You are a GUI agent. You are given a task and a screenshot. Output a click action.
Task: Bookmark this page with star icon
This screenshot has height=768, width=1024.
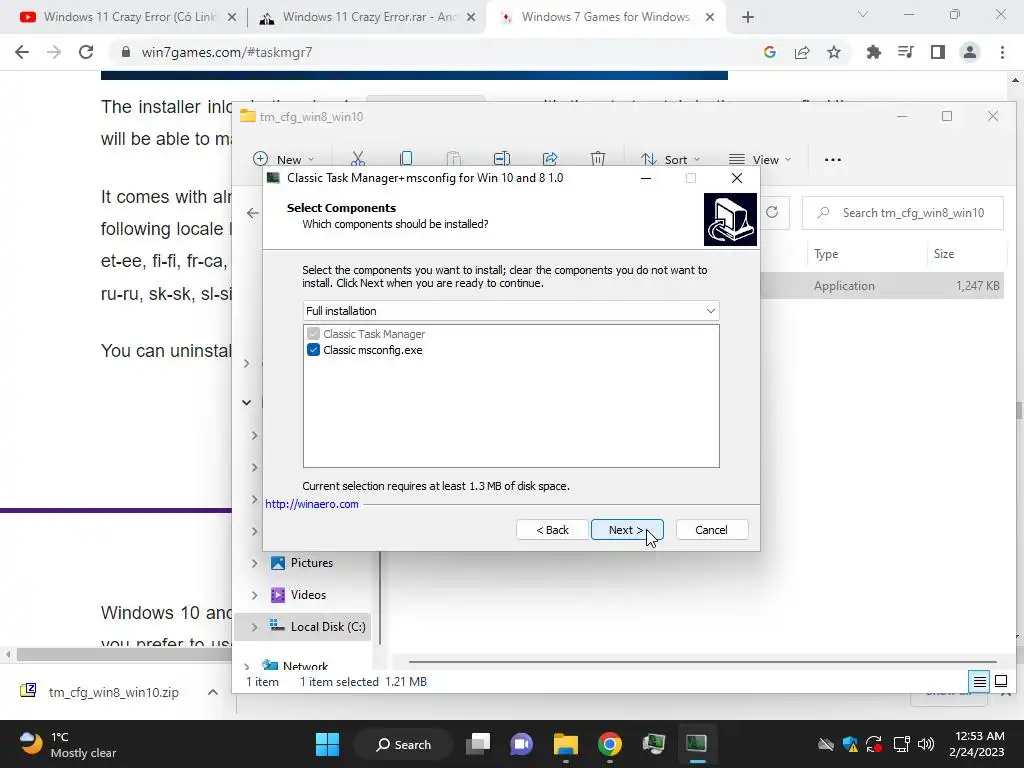(834, 52)
